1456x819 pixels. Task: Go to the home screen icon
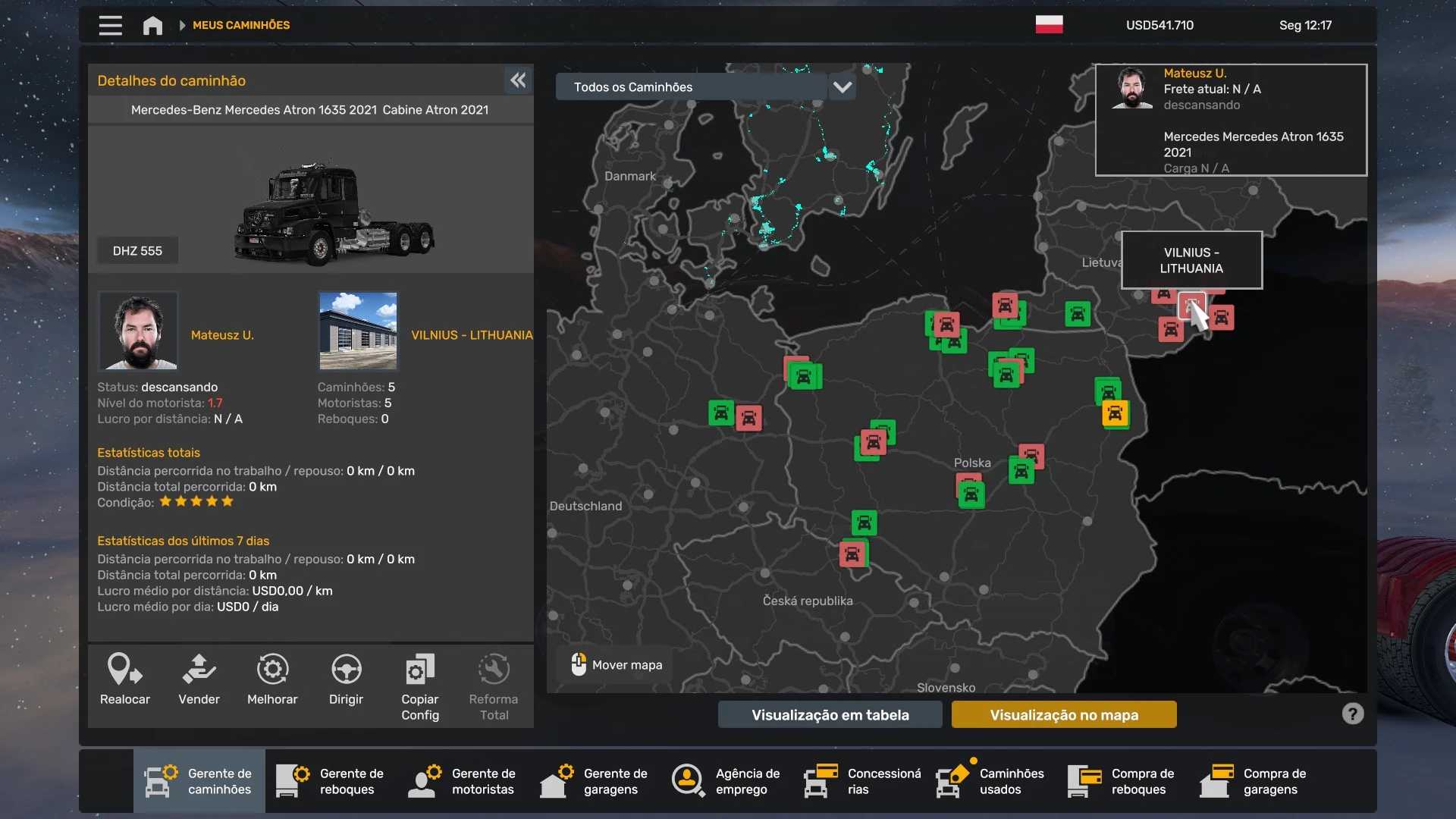[x=152, y=25]
